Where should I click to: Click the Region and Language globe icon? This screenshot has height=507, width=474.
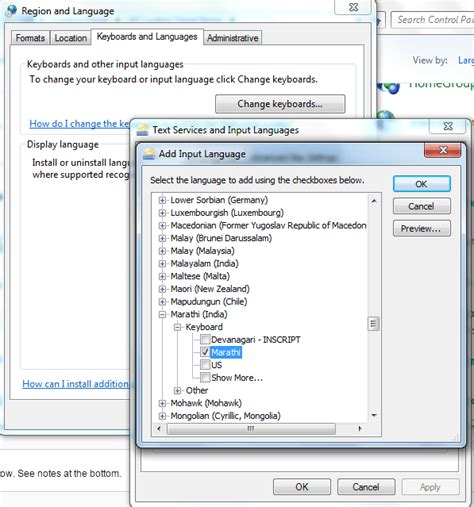point(11,10)
